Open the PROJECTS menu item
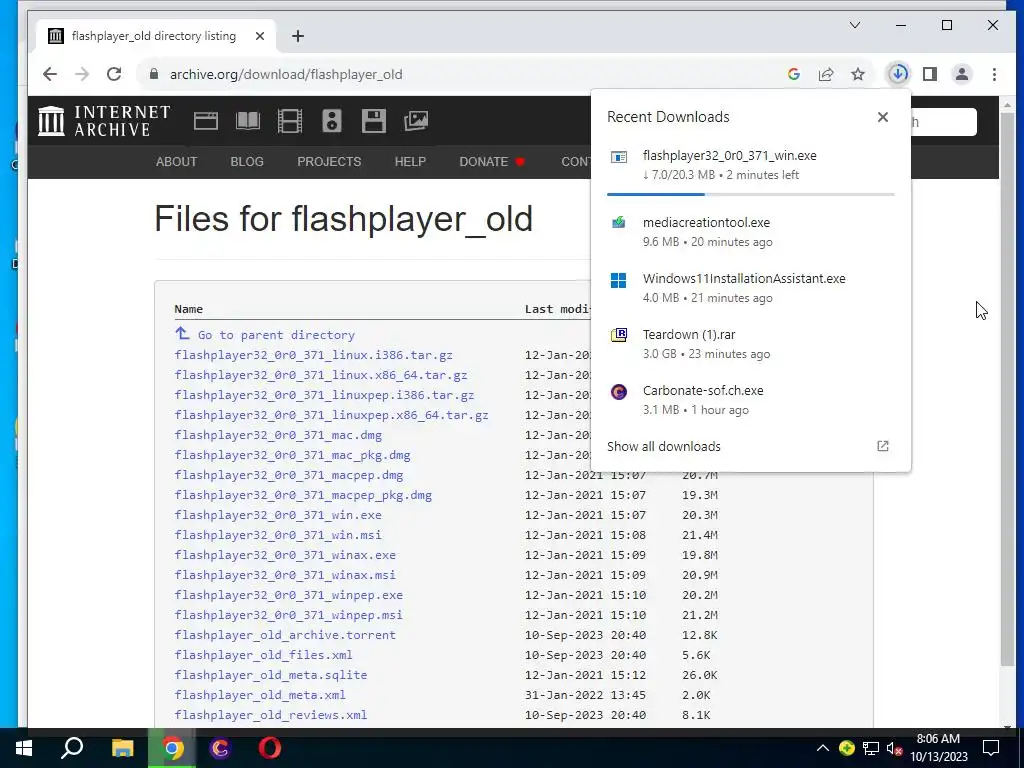This screenshot has width=1024, height=768. (329, 161)
